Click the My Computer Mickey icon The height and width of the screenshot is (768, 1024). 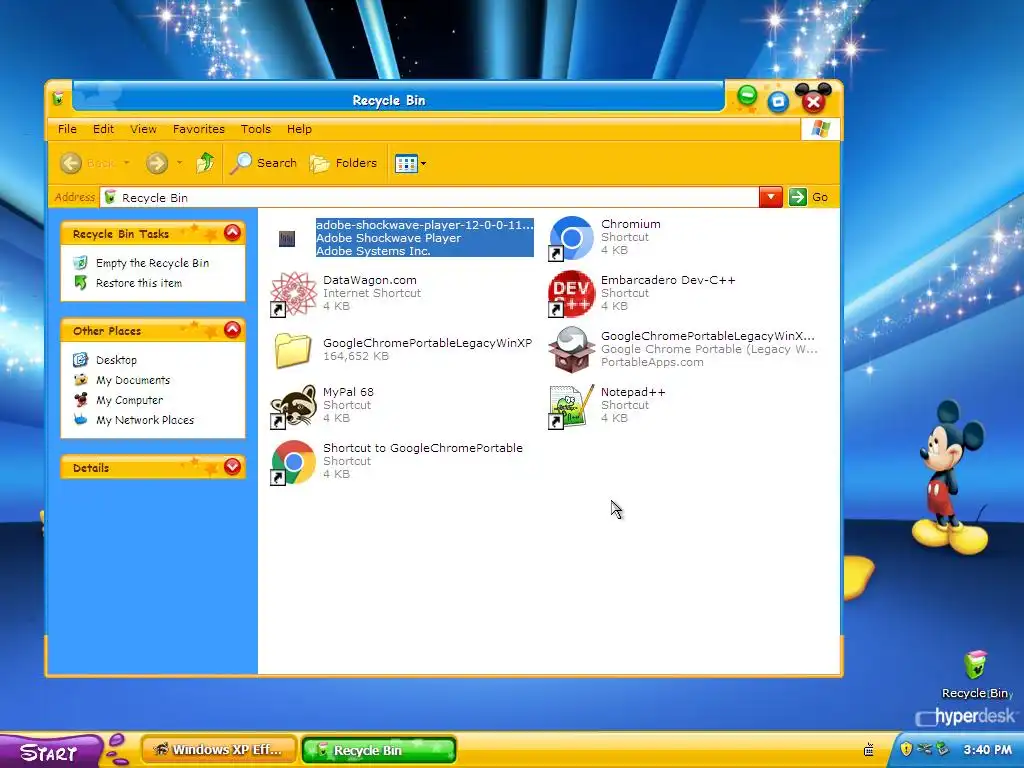click(x=80, y=400)
